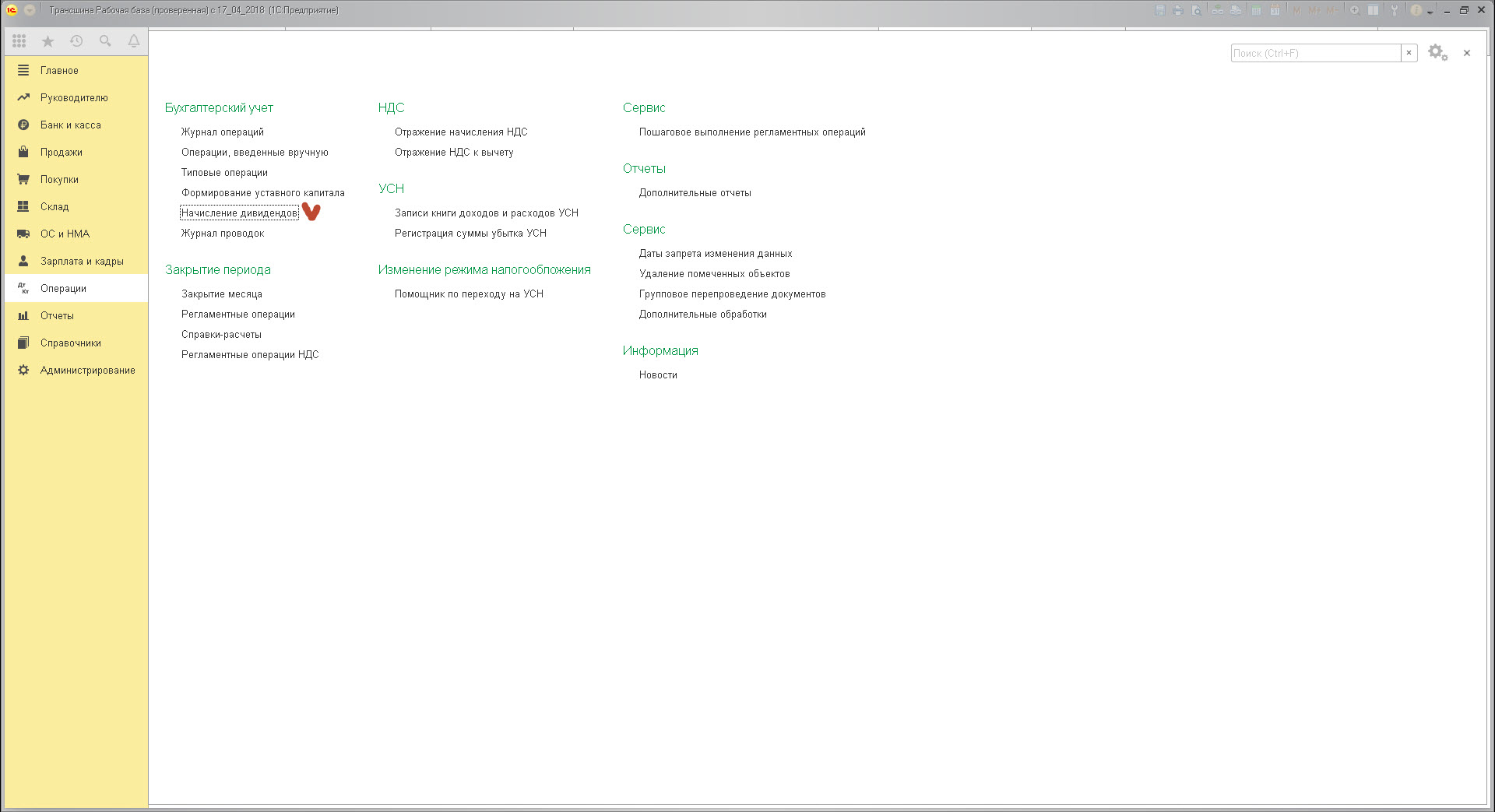Open the Банк и касса section
Viewport: 1495px width, 812px height.
click(x=76, y=125)
